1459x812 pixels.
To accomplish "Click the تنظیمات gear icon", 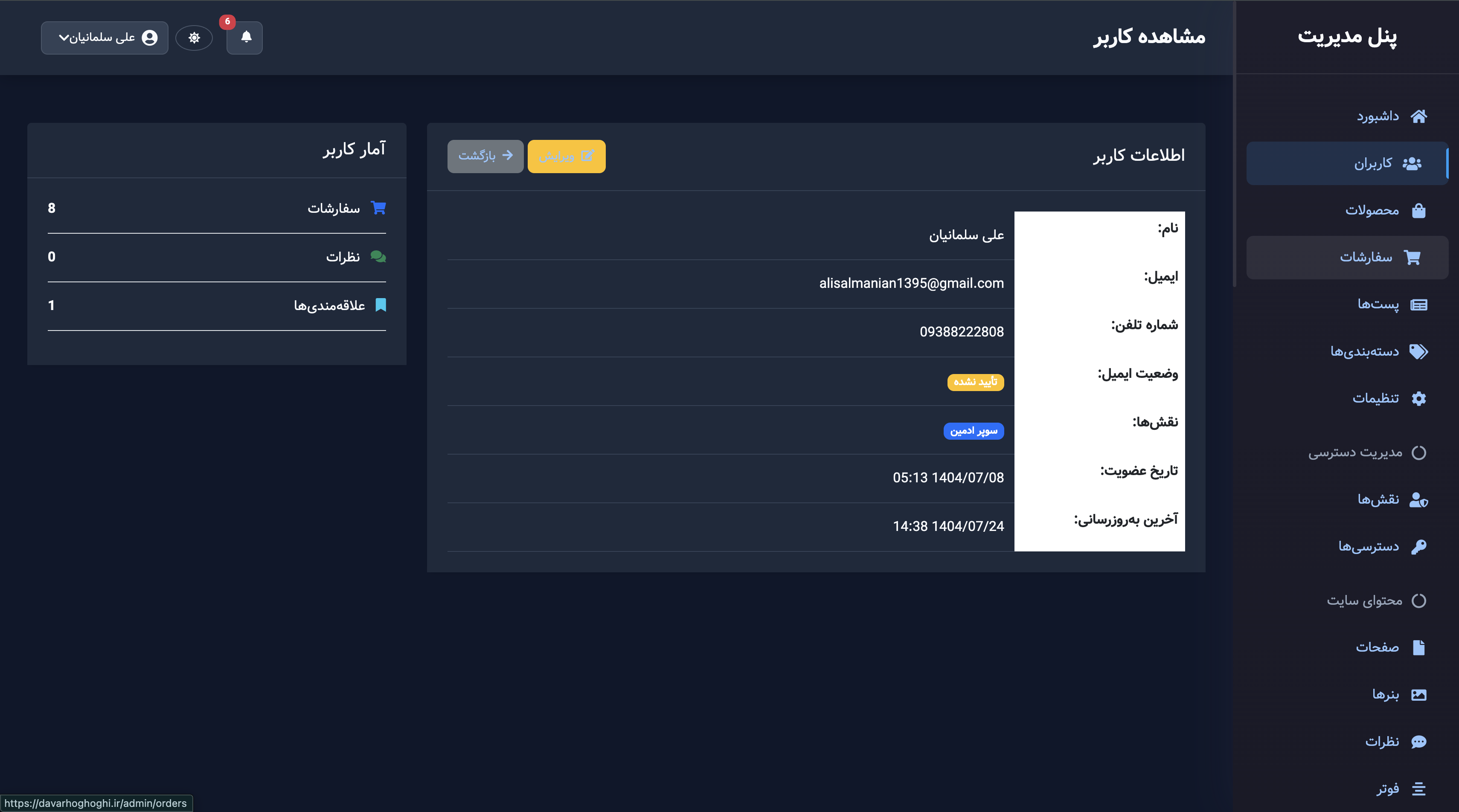I will click(1418, 399).
